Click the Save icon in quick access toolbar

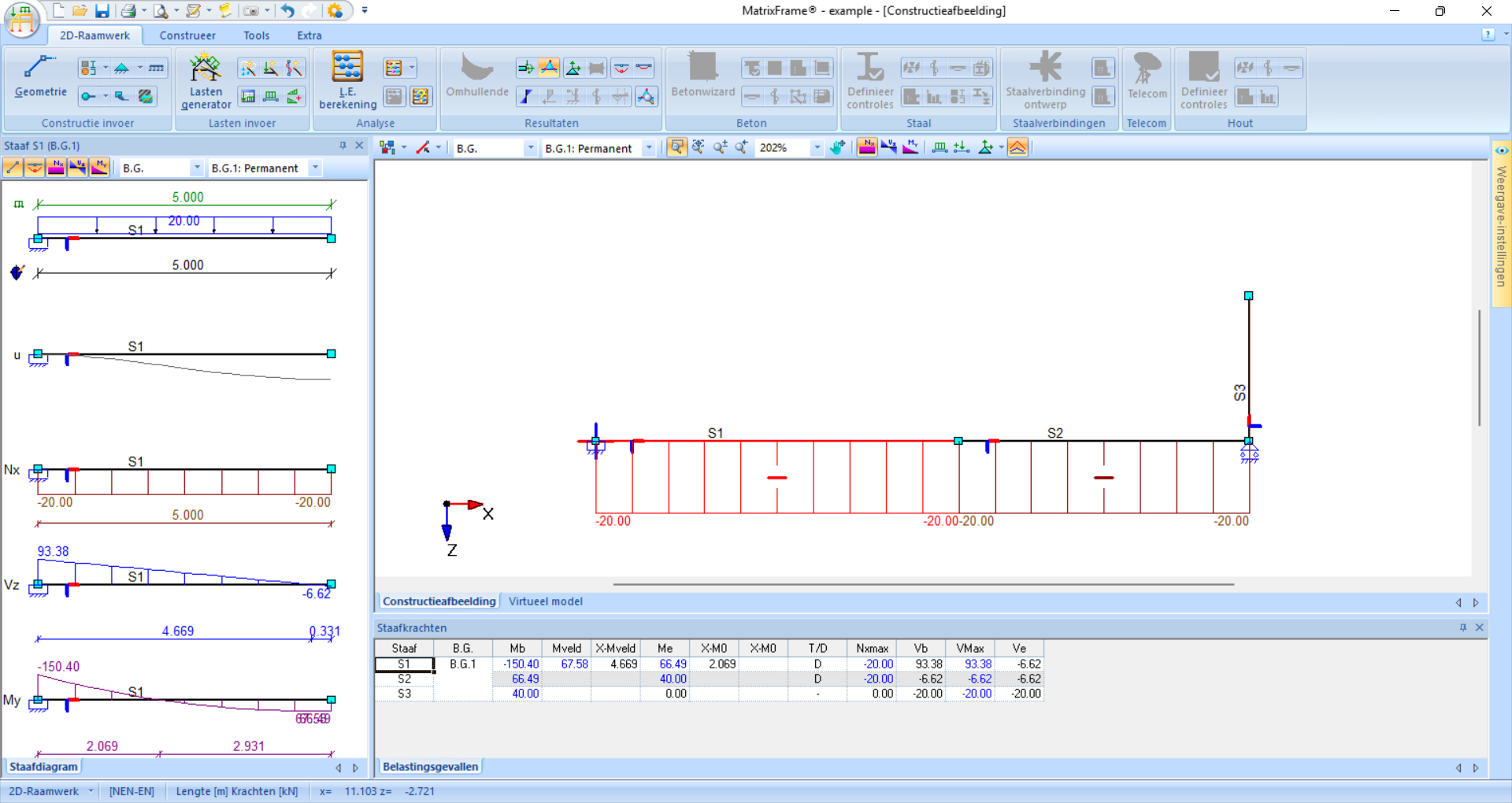(102, 11)
